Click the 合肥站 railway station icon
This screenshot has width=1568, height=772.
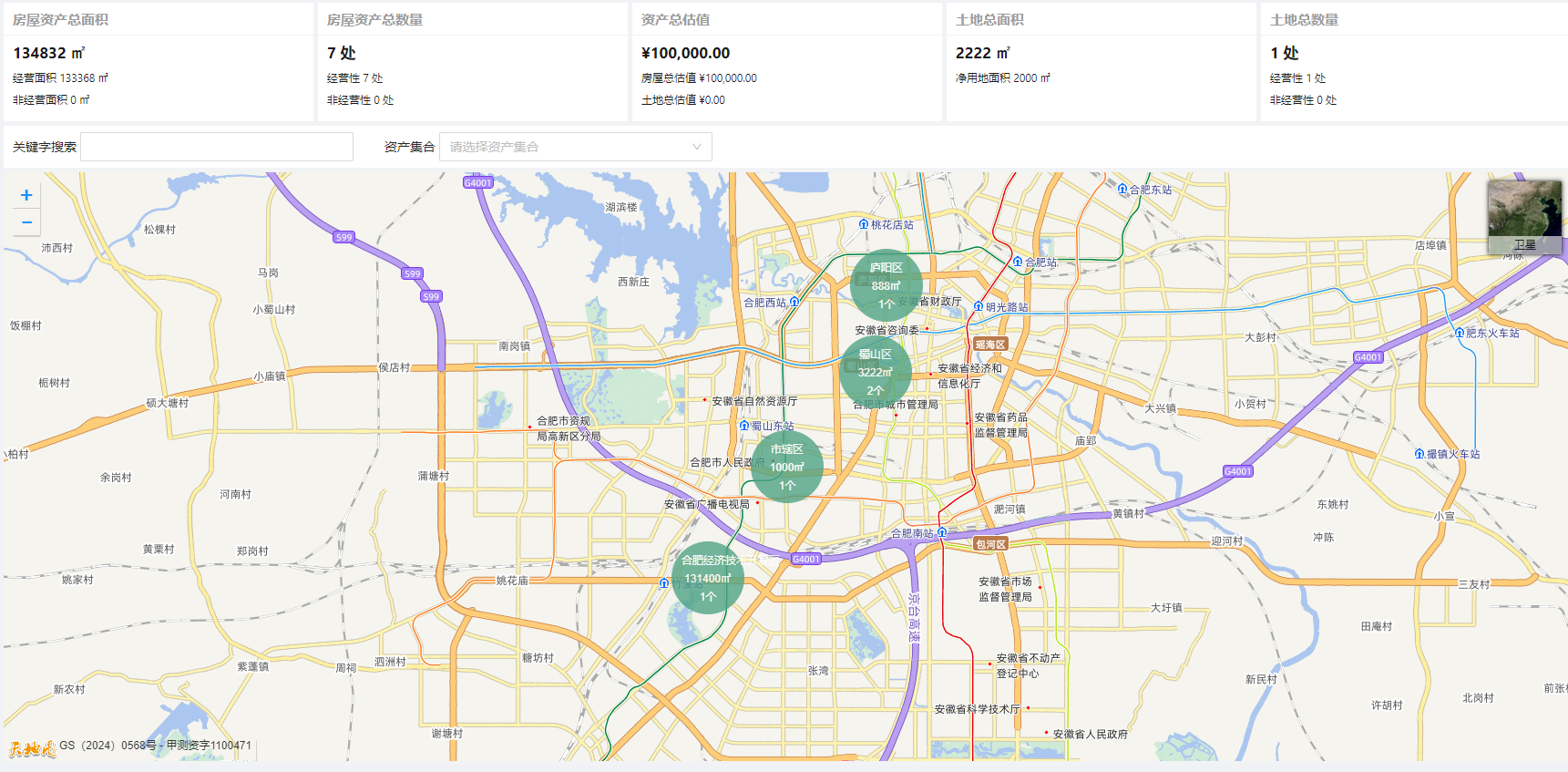1018,262
